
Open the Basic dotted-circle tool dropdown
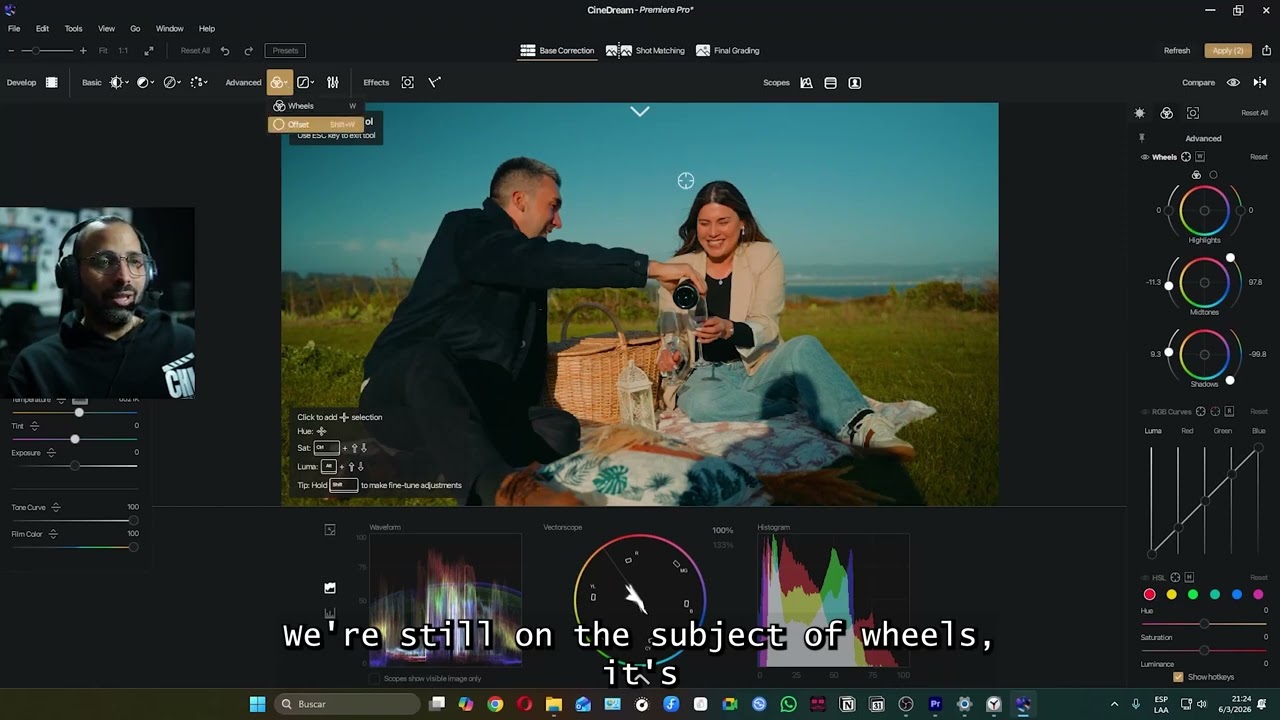click(199, 82)
